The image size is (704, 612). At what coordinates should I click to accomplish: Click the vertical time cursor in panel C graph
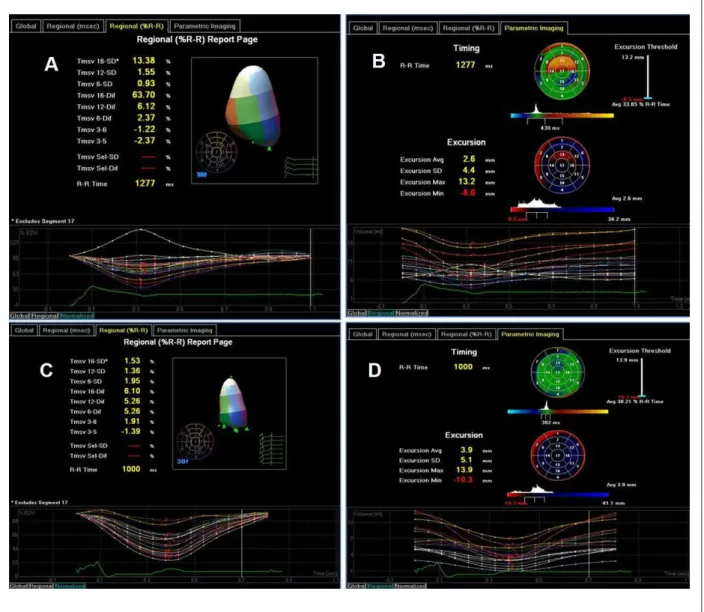(x=242, y=543)
